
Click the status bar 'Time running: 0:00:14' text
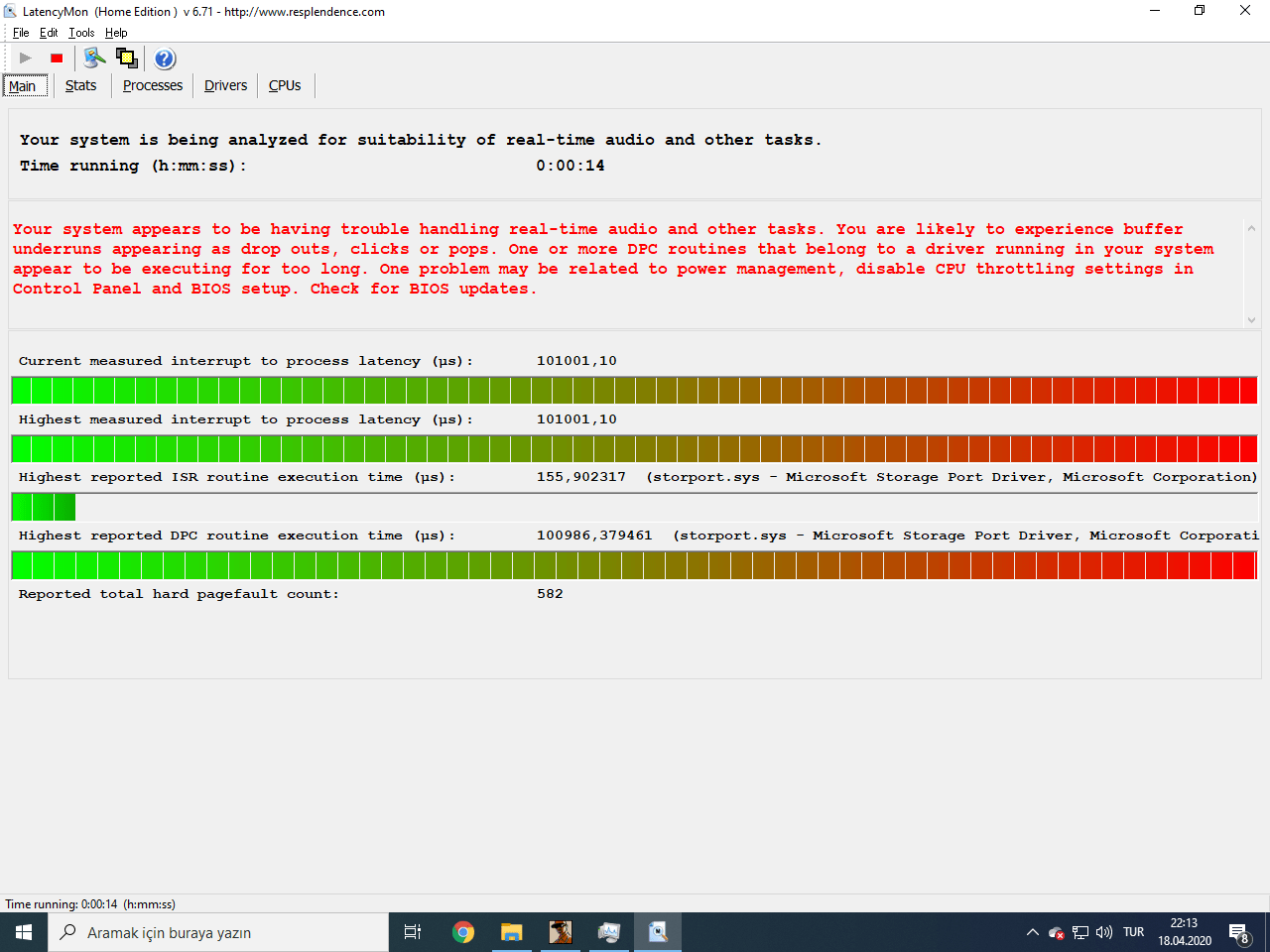90,904
